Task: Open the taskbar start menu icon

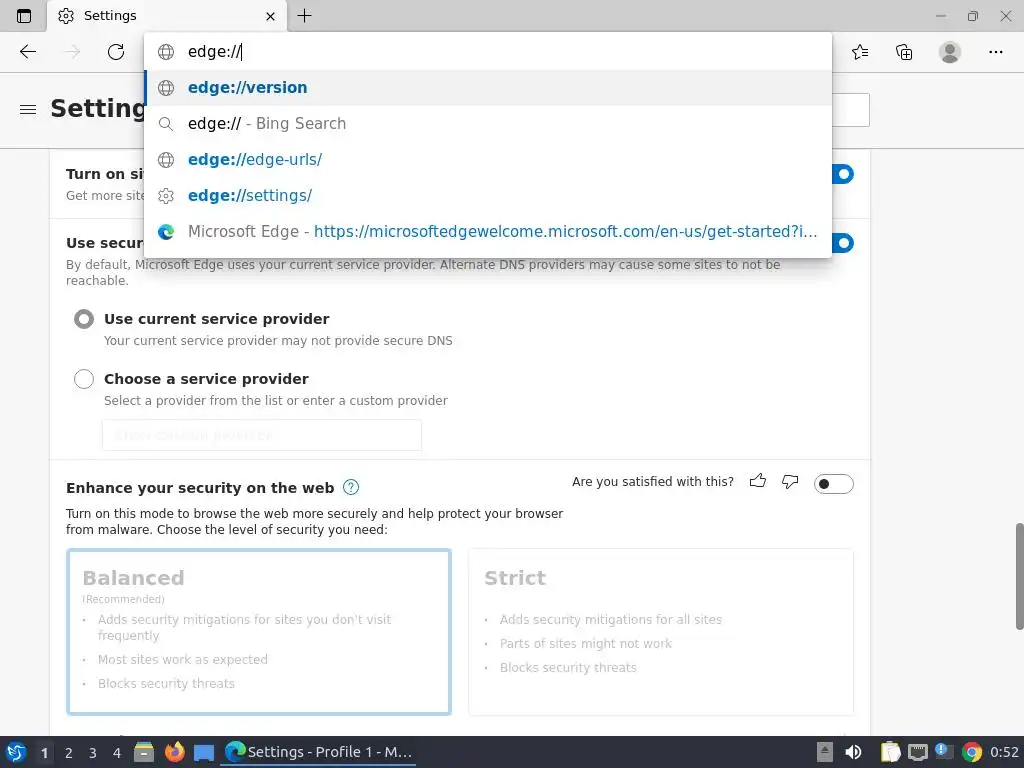Action: 16,752
